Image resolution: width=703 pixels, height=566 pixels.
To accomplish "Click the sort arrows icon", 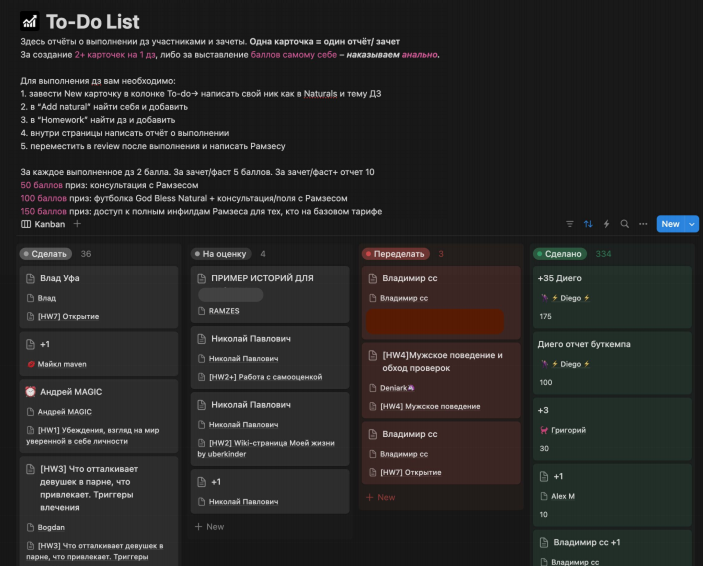I will [x=588, y=224].
